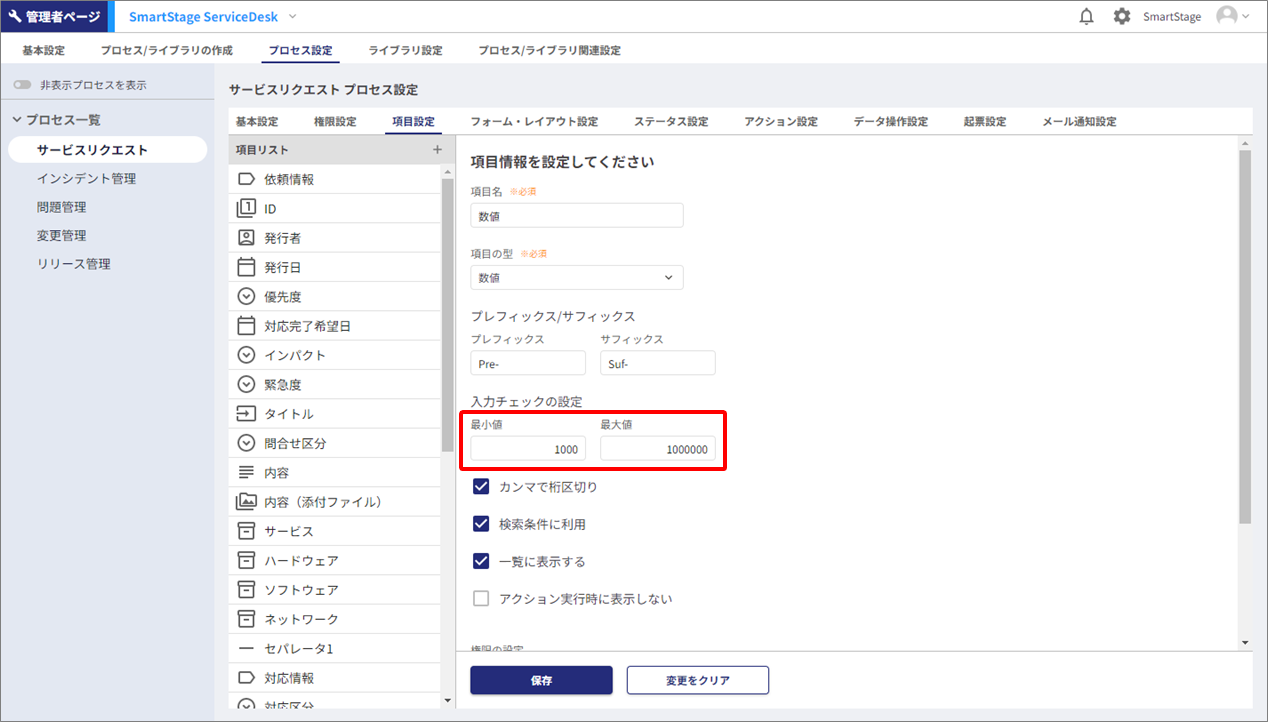1268x722 pixels.
Task: Open the 項目の型 dropdown
Action: click(x=577, y=278)
